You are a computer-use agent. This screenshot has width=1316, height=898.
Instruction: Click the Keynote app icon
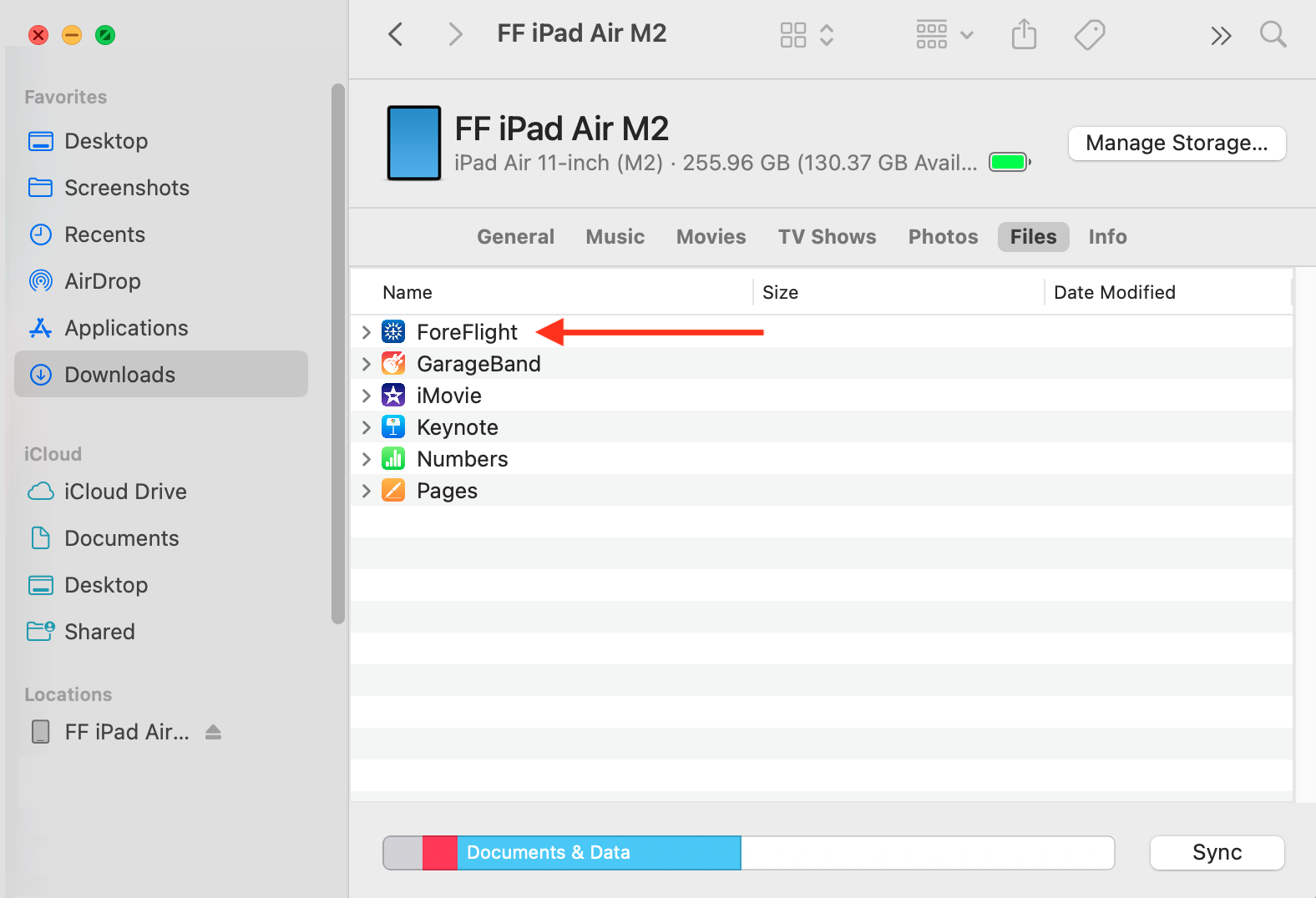393,426
